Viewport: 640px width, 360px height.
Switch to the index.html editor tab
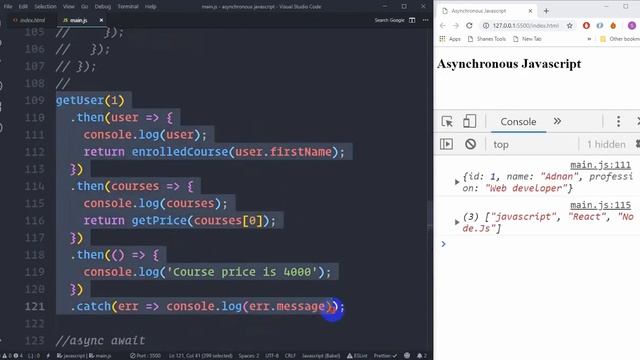coord(29,20)
